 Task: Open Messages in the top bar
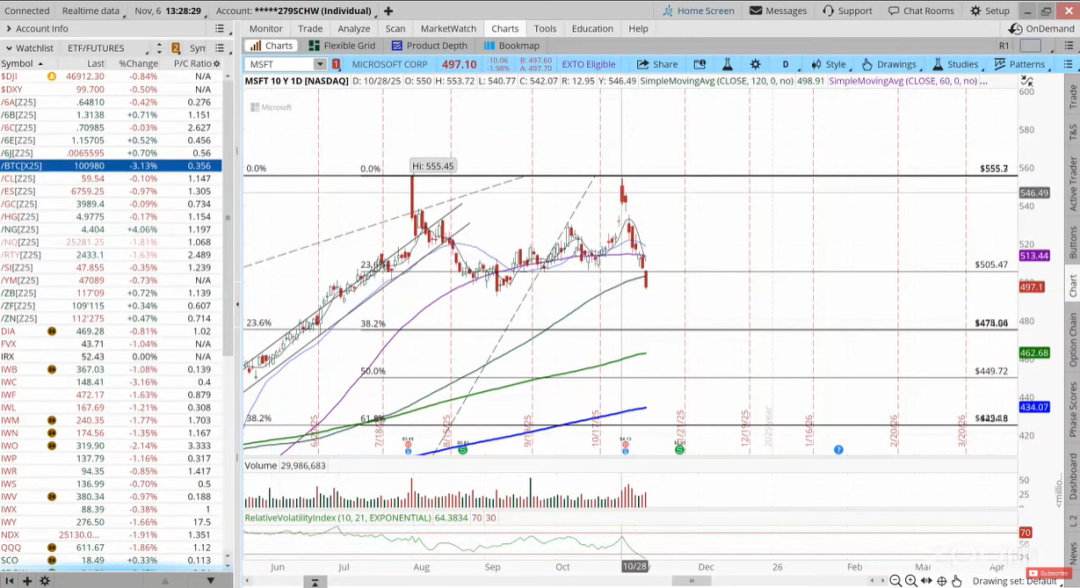(778, 10)
